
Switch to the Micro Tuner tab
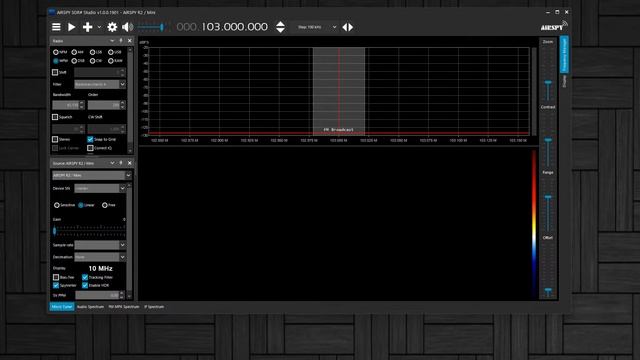click(62, 307)
